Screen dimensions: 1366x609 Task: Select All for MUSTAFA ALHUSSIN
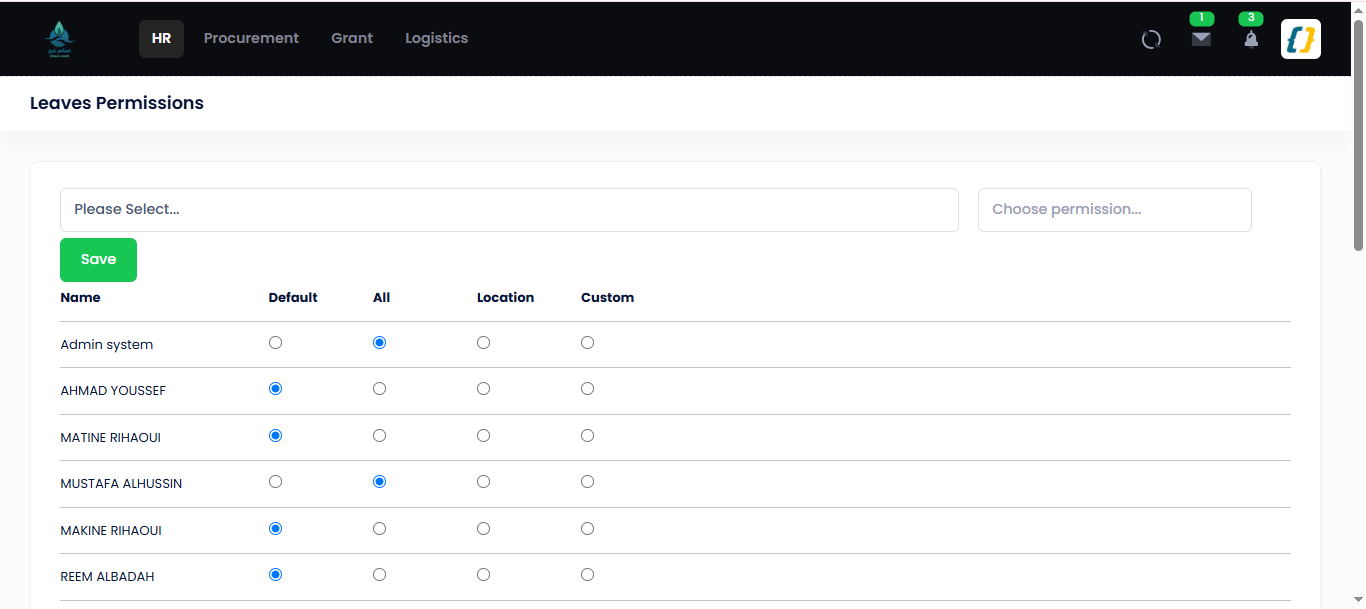click(380, 482)
